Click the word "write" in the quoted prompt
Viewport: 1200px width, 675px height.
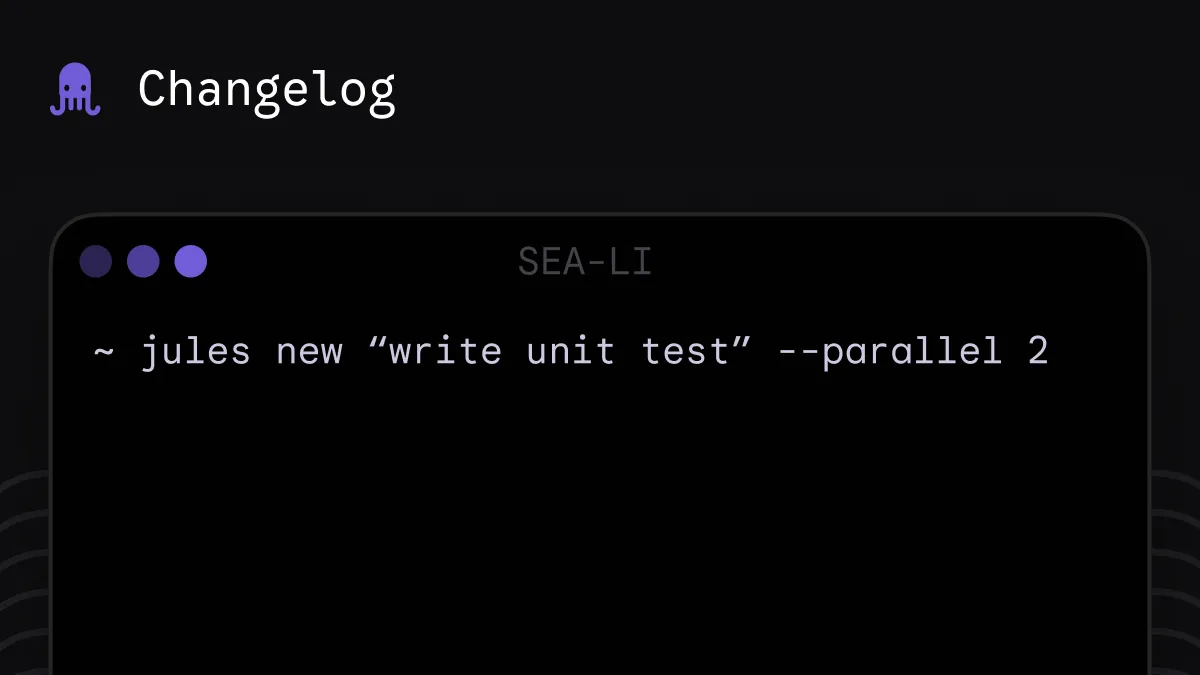click(443, 352)
